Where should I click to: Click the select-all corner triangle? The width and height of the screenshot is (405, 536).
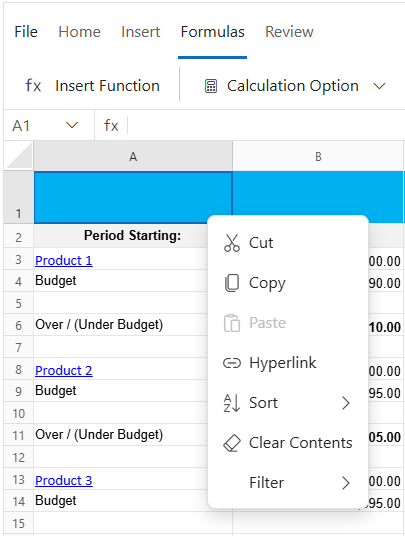pyautogui.click(x=19, y=156)
